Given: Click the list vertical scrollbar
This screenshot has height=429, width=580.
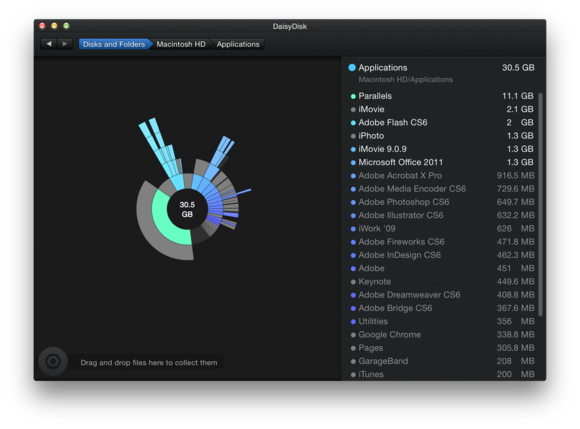Looking at the screenshot, I should pos(540,205).
